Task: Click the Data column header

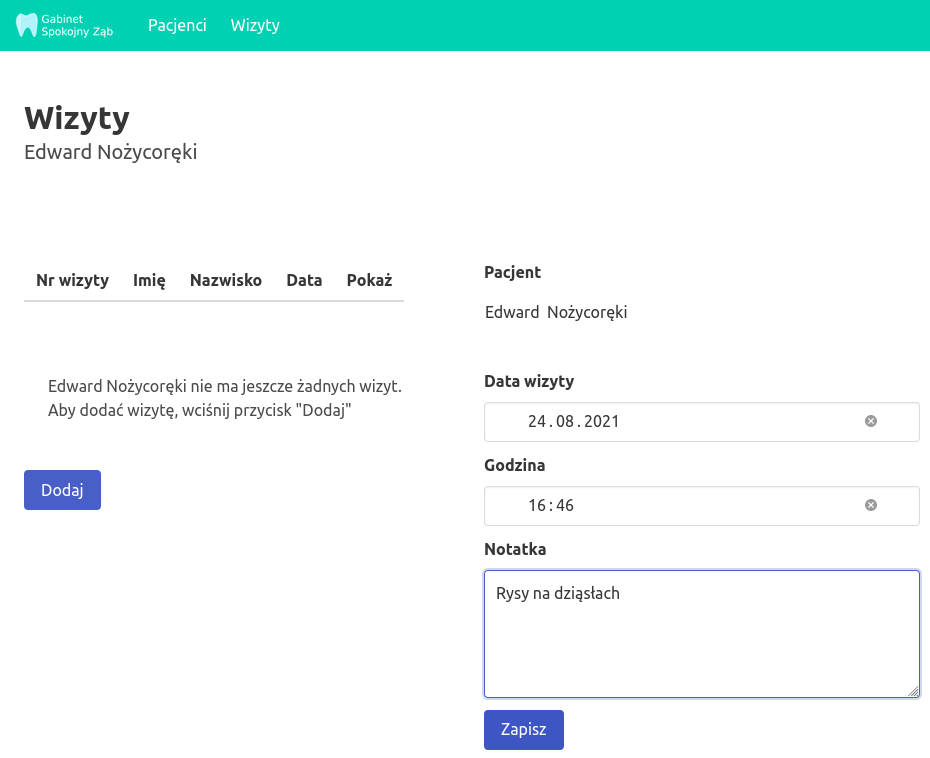Action: (x=304, y=280)
